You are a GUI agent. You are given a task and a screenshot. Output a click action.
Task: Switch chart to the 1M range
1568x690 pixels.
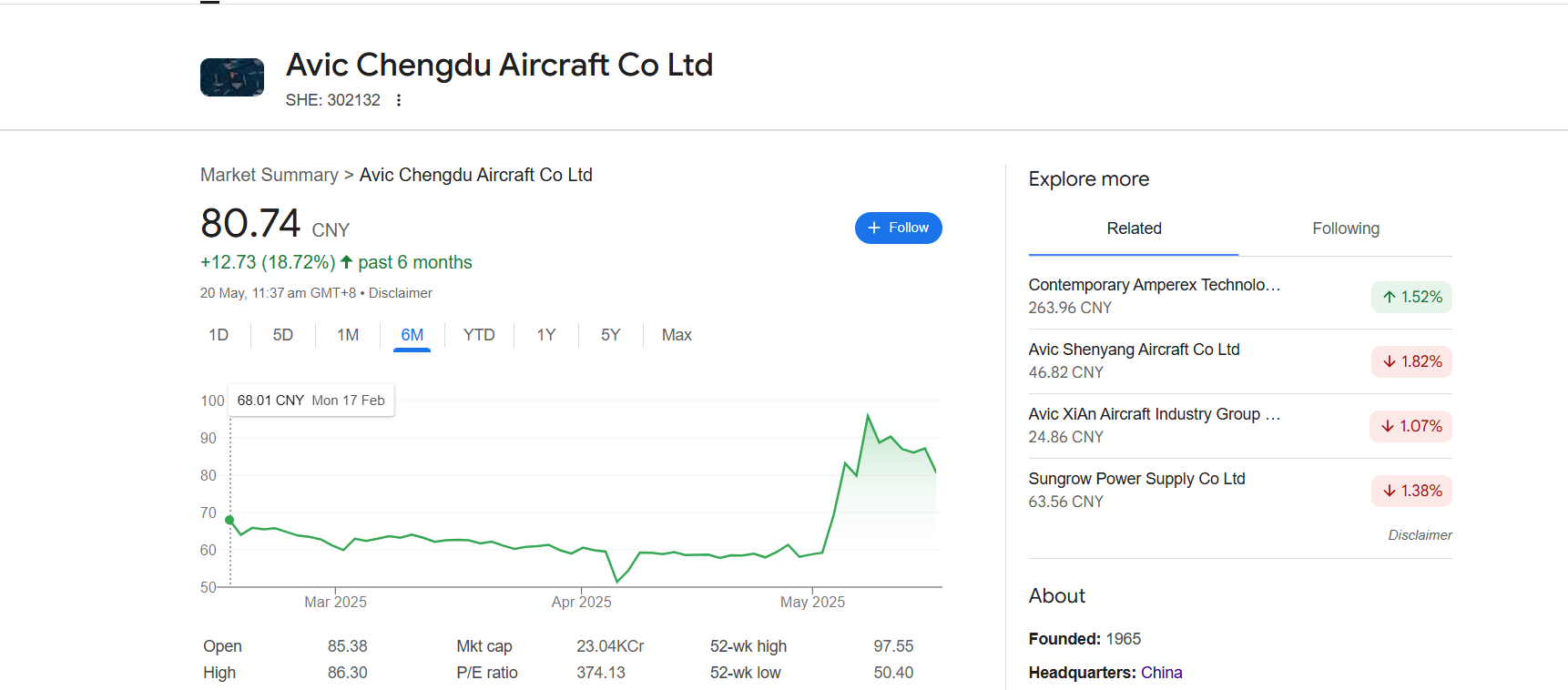(x=348, y=335)
